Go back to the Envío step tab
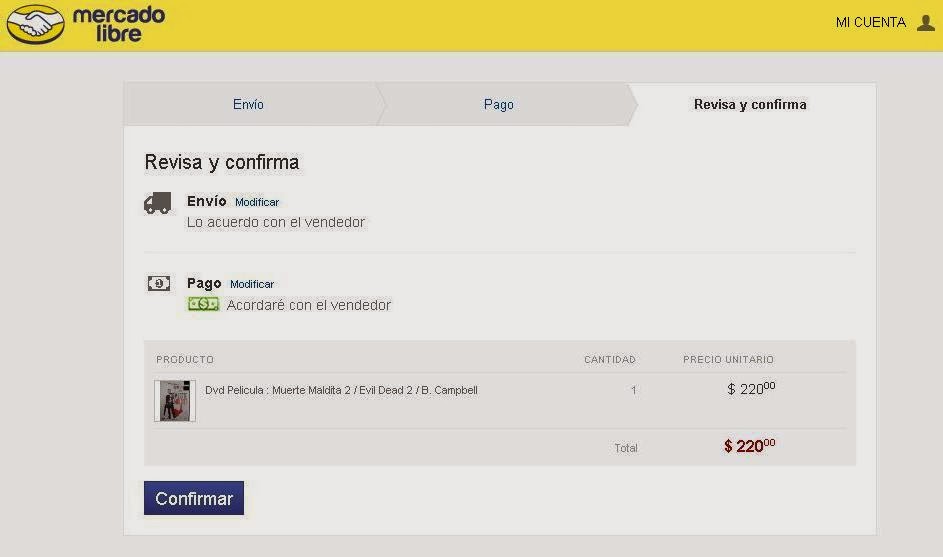The width and height of the screenshot is (943, 557). tap(248, 104)
